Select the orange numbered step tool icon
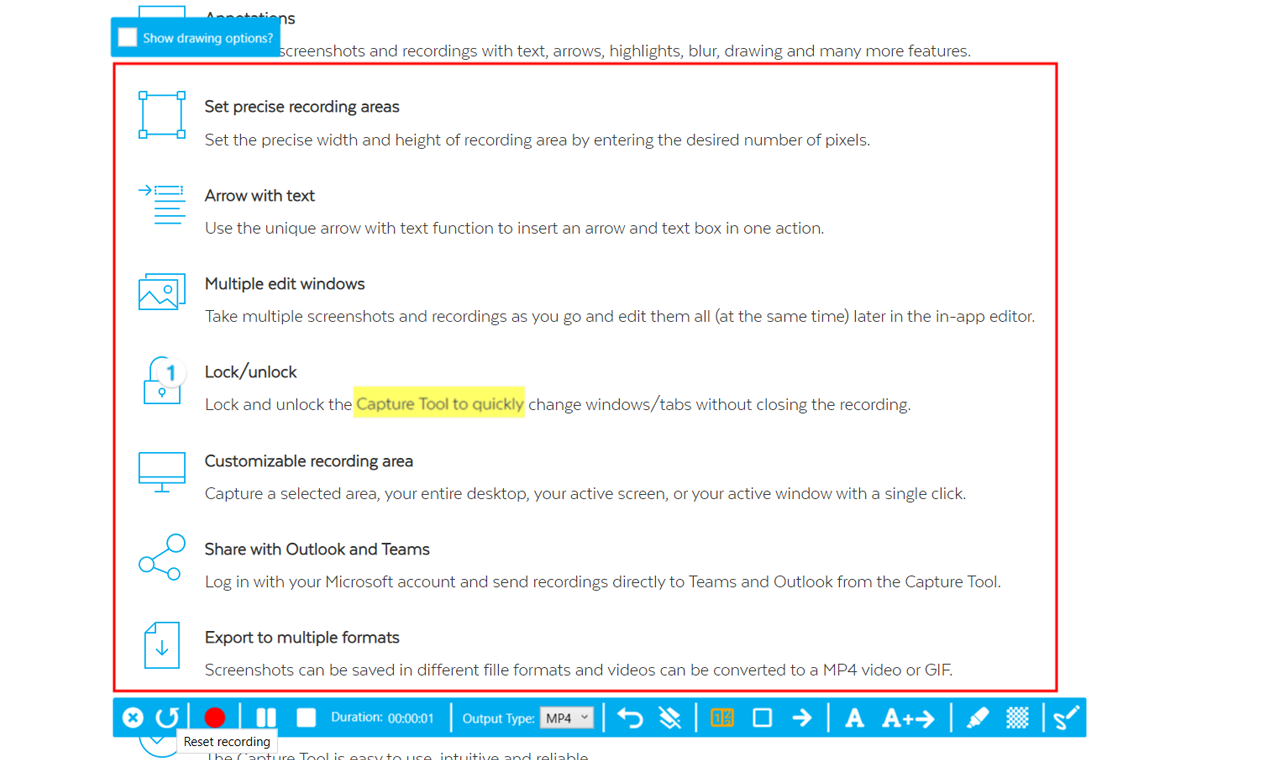This screenshot has width=1270, height=760. [722, 717]
